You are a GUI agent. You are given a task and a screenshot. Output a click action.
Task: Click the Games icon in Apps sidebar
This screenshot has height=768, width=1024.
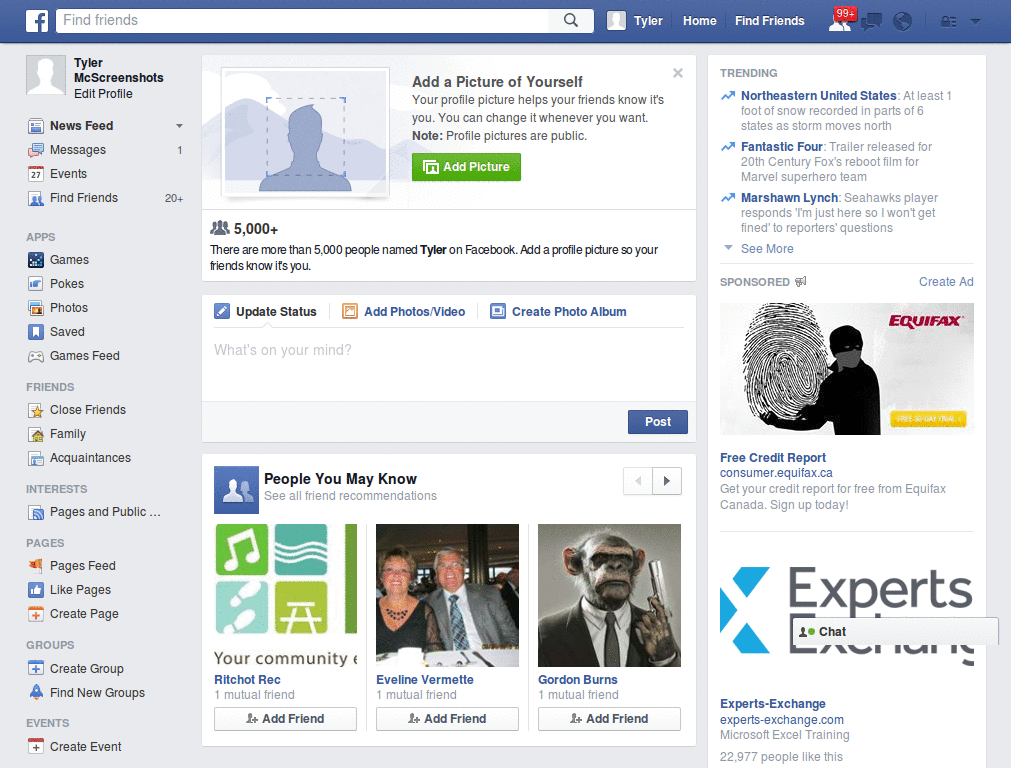(x=36, y=260)
